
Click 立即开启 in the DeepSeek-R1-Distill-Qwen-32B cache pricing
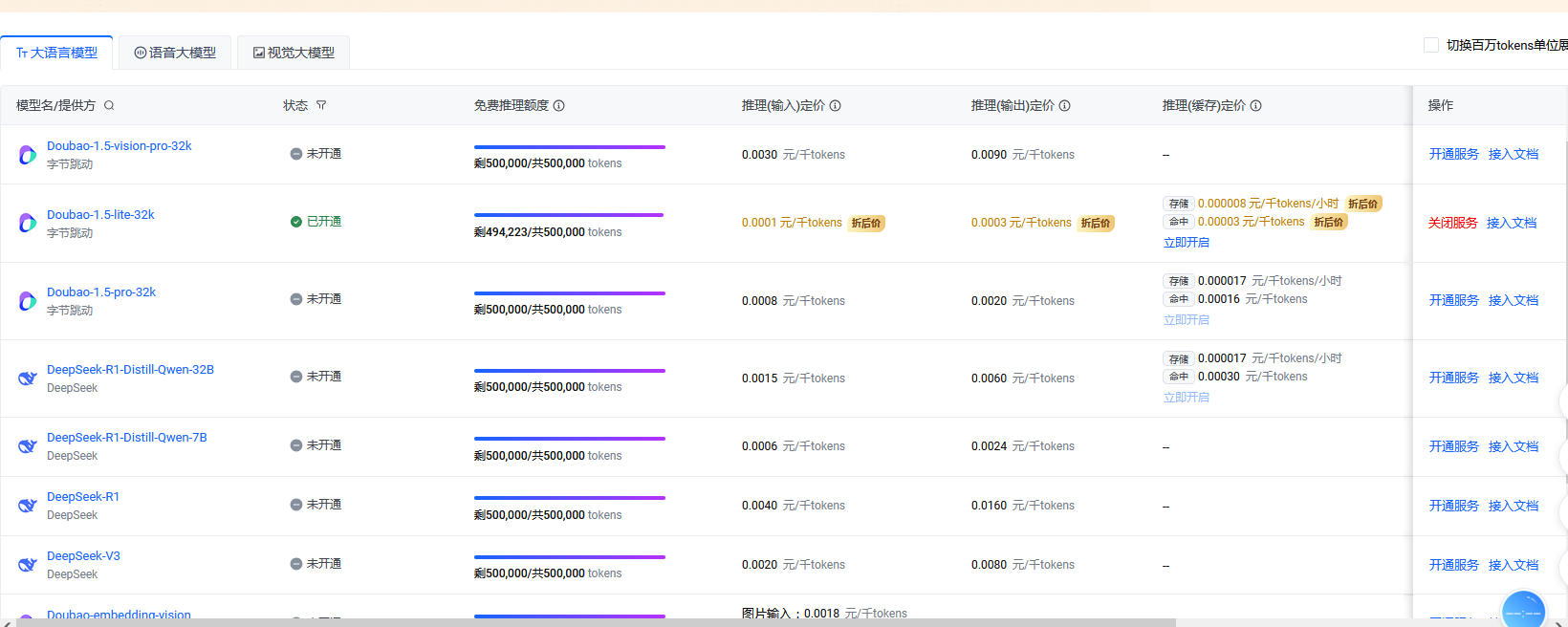(1187, 398)
